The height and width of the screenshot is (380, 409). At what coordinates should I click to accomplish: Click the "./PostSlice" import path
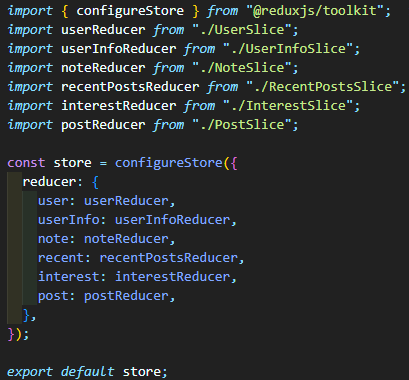pyautogui.click(x=242, y=125)
